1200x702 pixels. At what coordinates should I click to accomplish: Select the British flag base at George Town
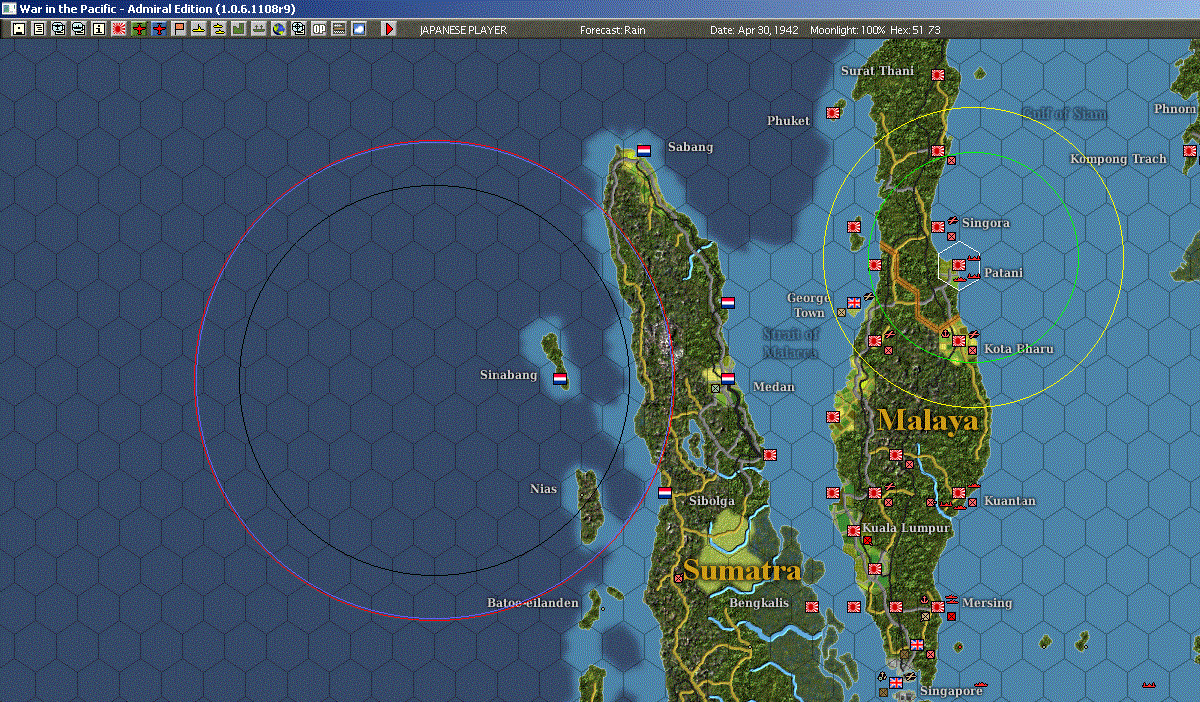pyautogui.click(x=854, y=302)
